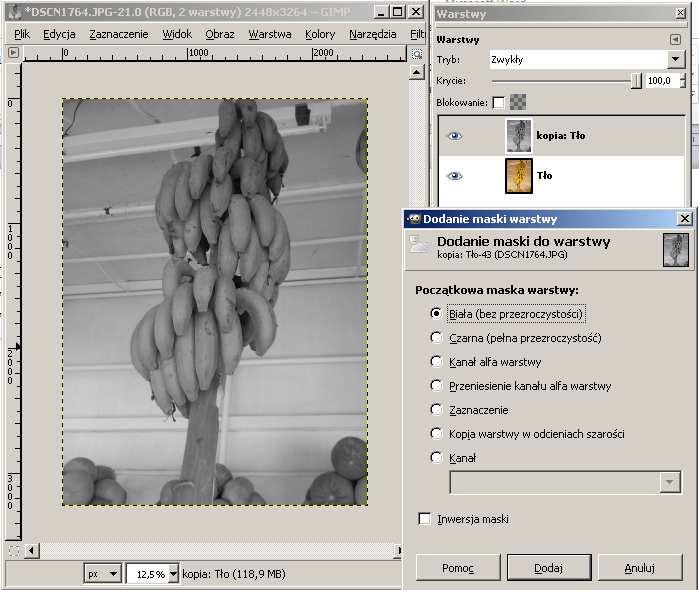
Task: Open the Warstwa menu
Action: (x=270, y=34)
